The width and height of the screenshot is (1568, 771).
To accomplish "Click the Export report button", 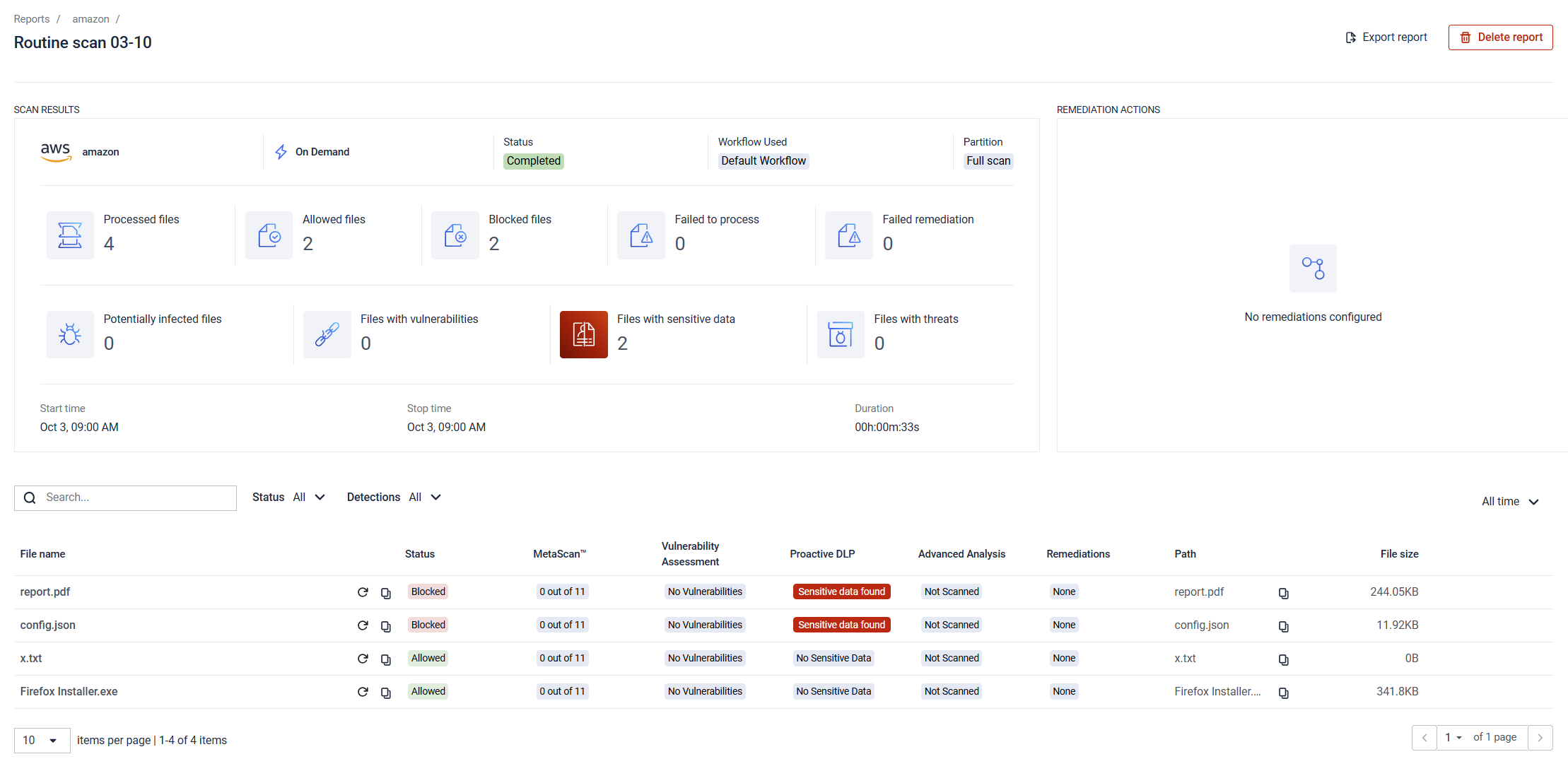I will [x=1386, y=37].
